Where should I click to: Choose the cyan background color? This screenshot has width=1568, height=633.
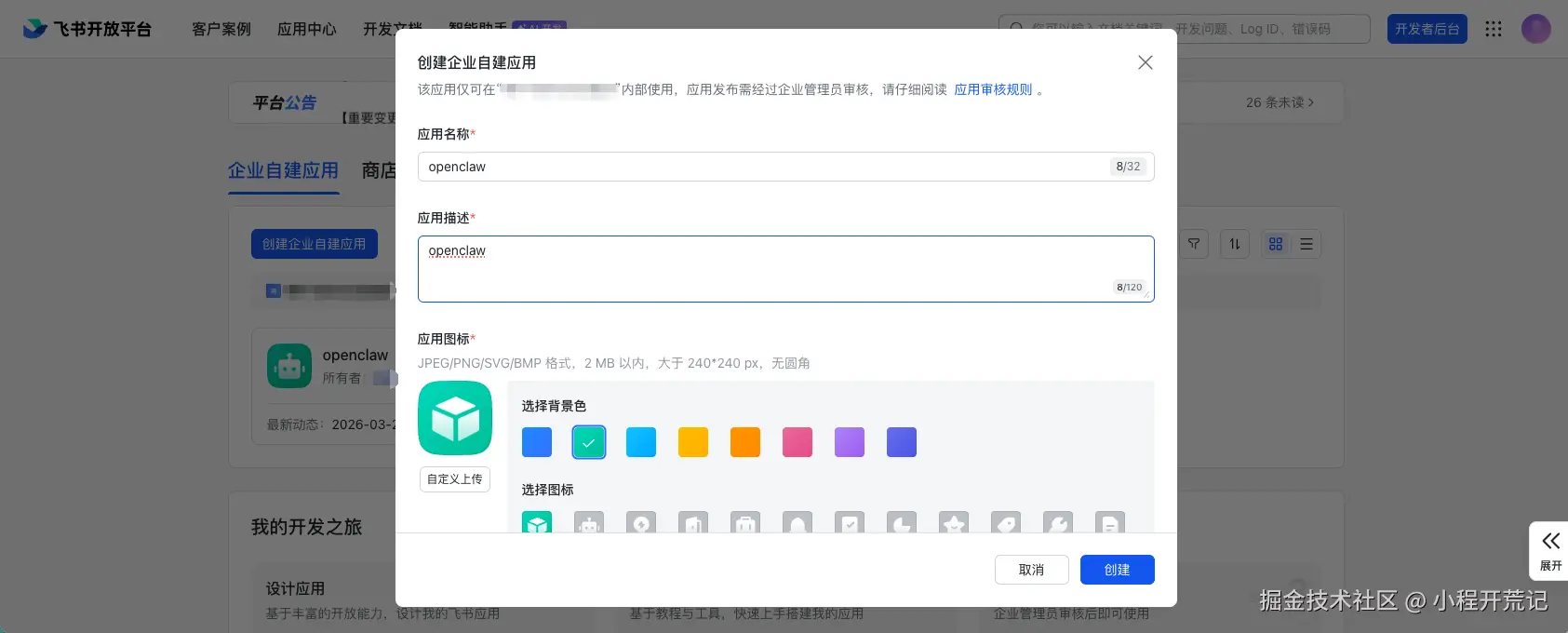pyautogui.click(x=641, y=442)
